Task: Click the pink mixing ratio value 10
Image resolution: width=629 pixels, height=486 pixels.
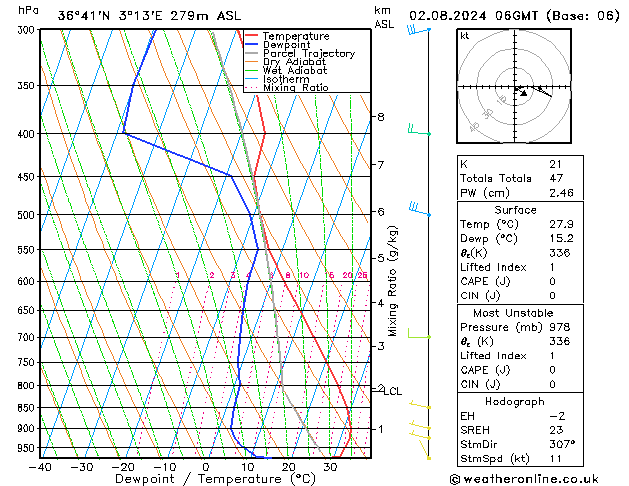Action: tap(304, 275)
